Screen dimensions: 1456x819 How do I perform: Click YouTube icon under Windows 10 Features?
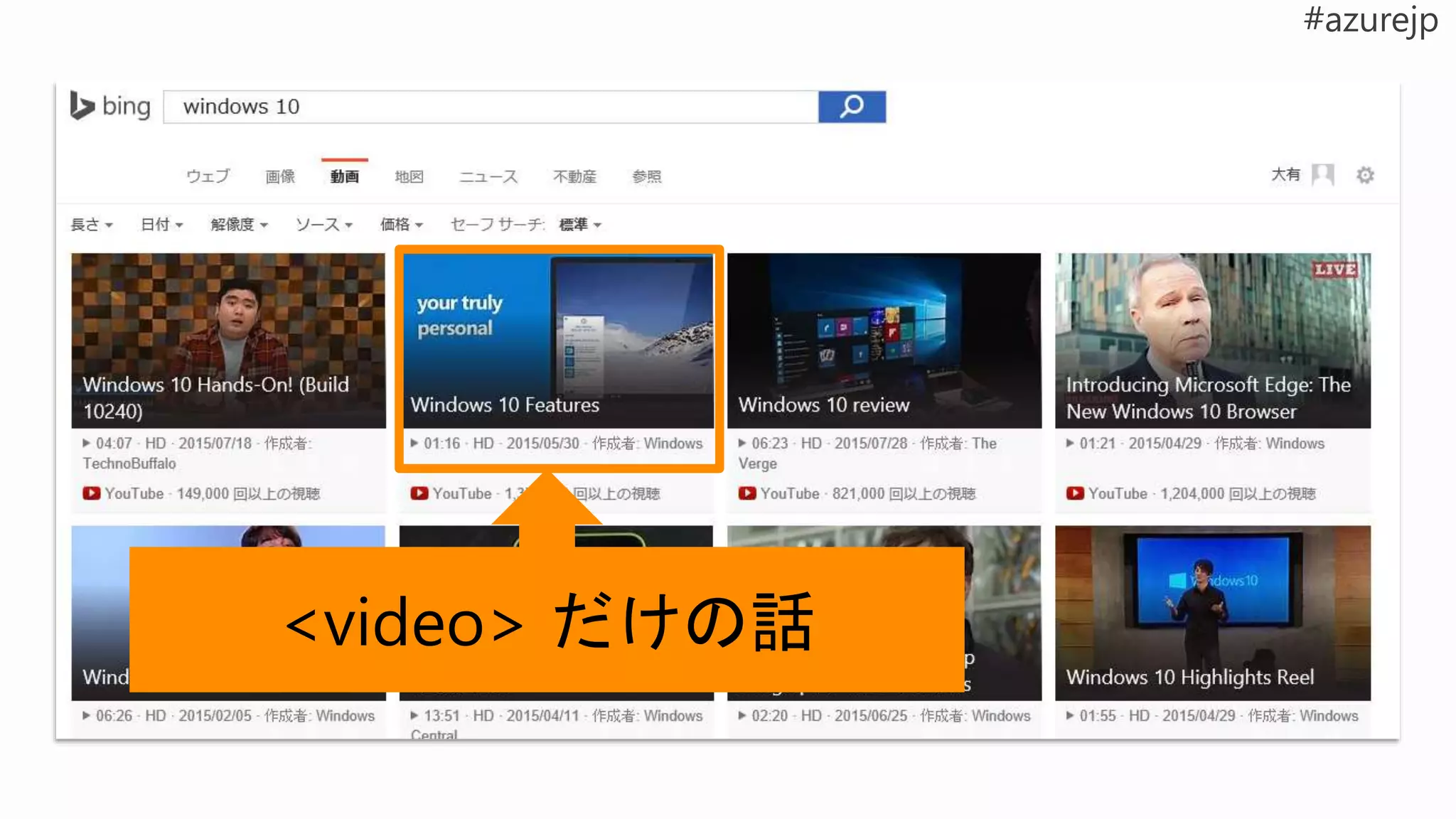click(x=419, y=493)
